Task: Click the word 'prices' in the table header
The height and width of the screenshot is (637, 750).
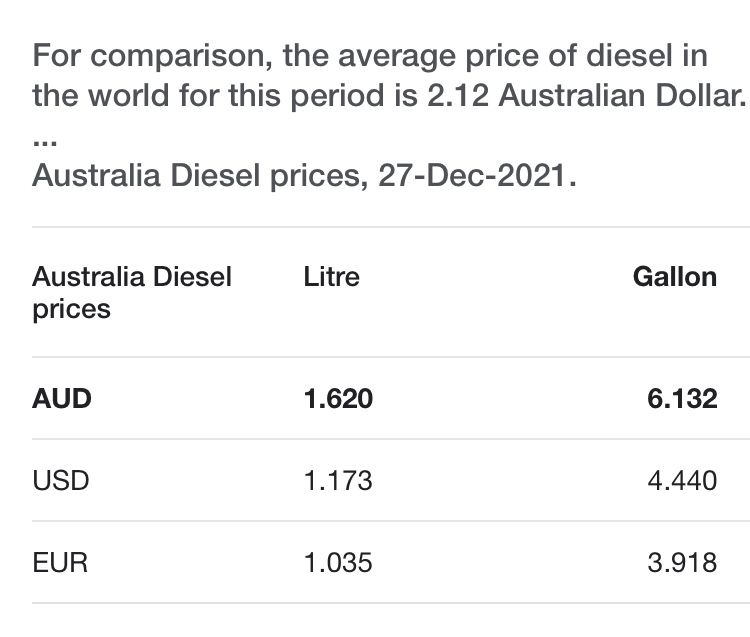Action: 71,309
